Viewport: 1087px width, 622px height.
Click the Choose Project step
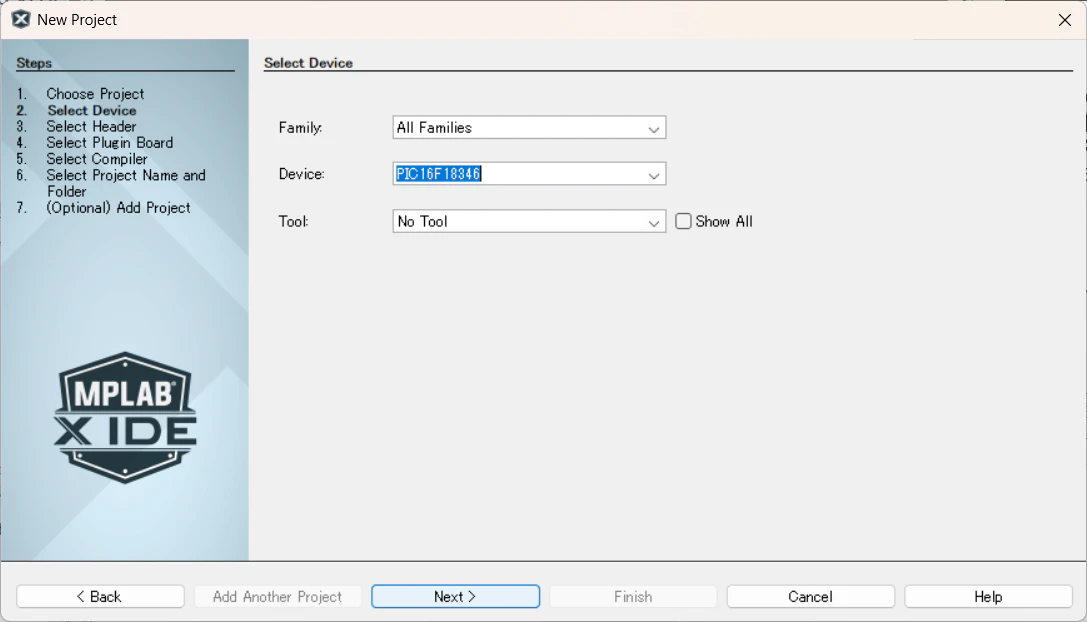pos(95,94)
